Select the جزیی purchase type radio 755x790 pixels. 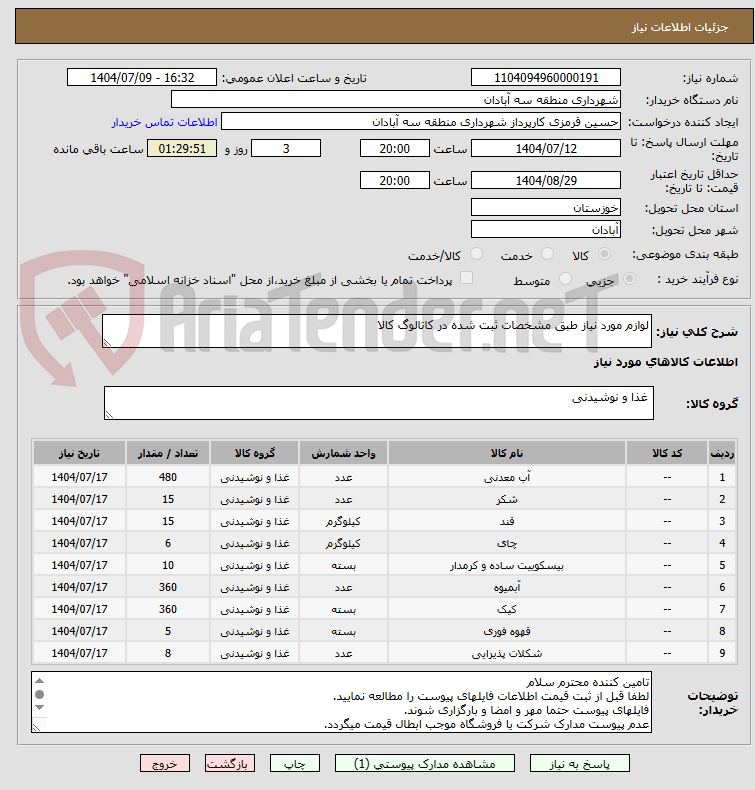point(629,279)
